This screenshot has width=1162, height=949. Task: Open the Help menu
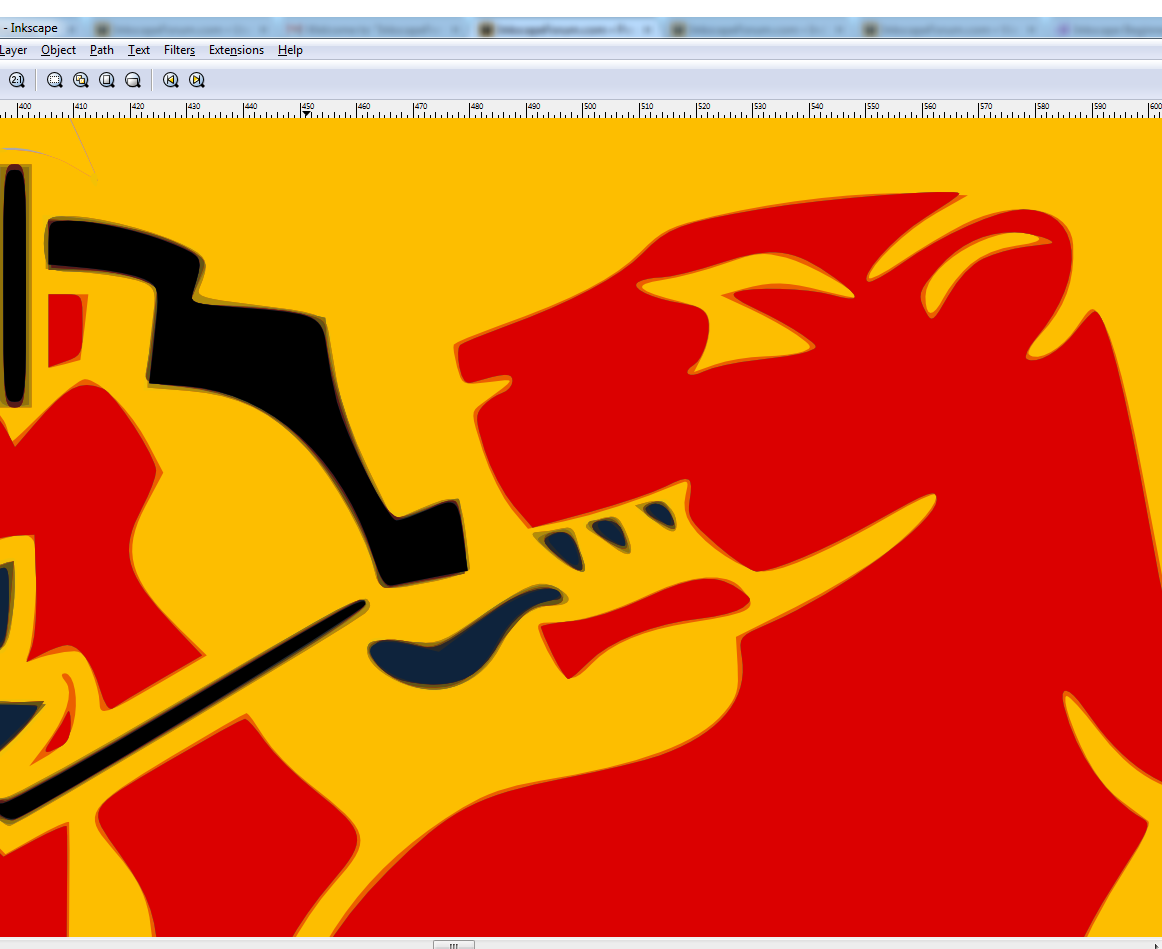tap(290, 50)
